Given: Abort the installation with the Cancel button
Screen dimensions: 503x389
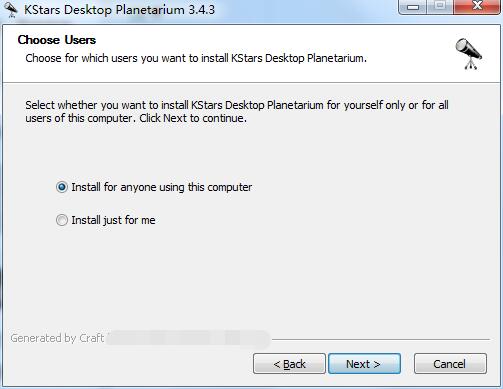Looking at the screenshot, I should pyautogui.click(x=450, y=364).
